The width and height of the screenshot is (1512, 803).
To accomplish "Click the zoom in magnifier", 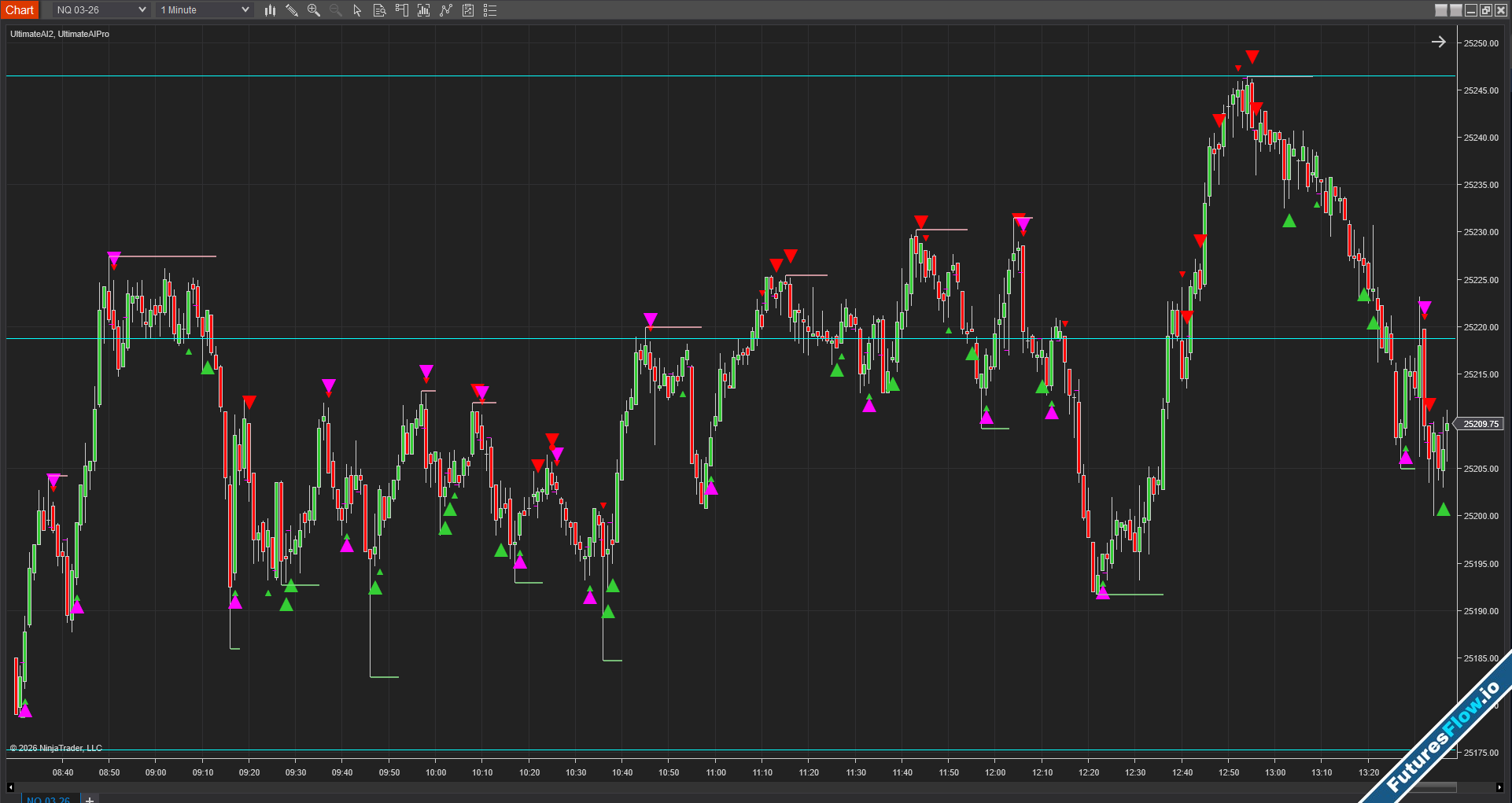I will [x=314, y=10].
